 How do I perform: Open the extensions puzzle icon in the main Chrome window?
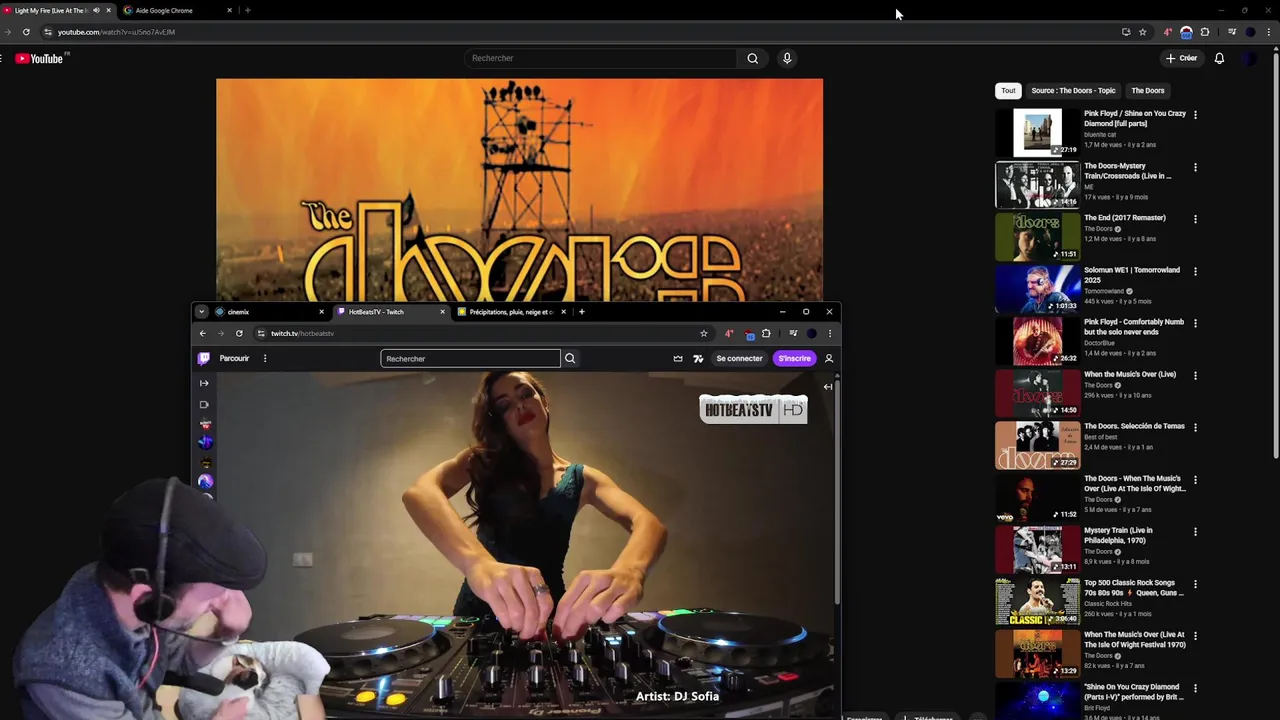tap(1205, 32)
